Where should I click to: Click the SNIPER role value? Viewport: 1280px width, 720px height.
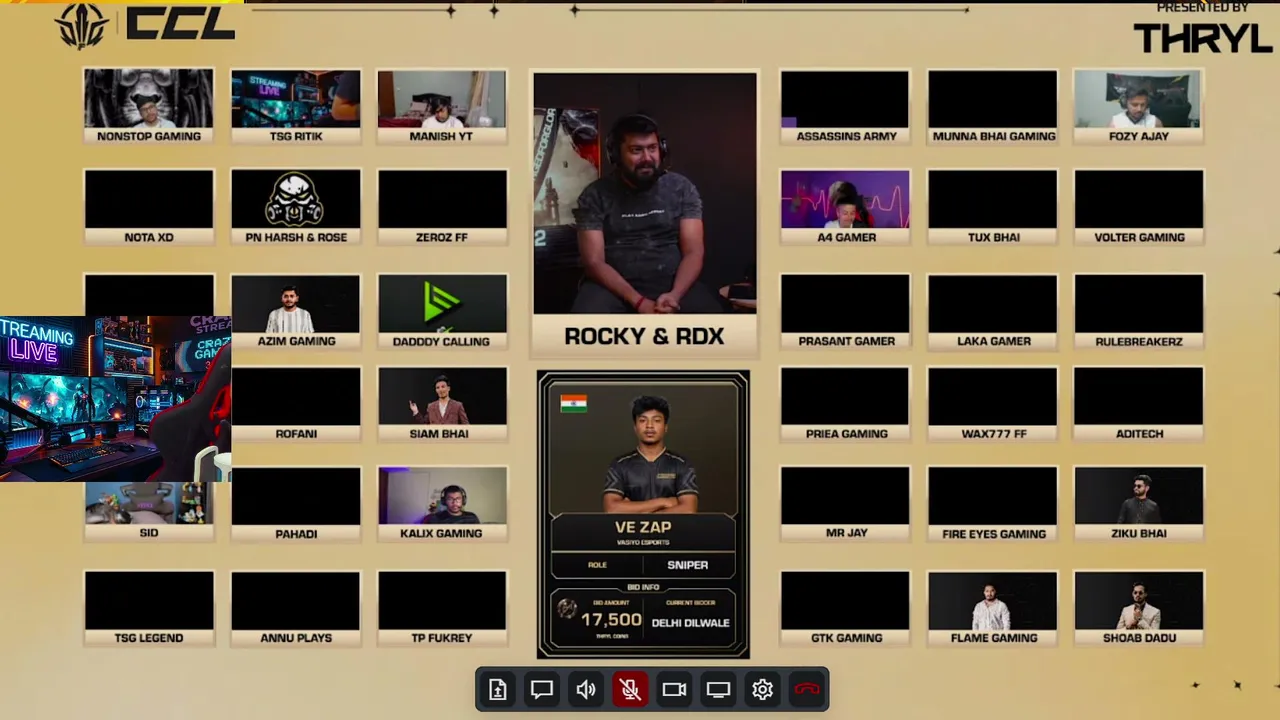click(688, 565)
